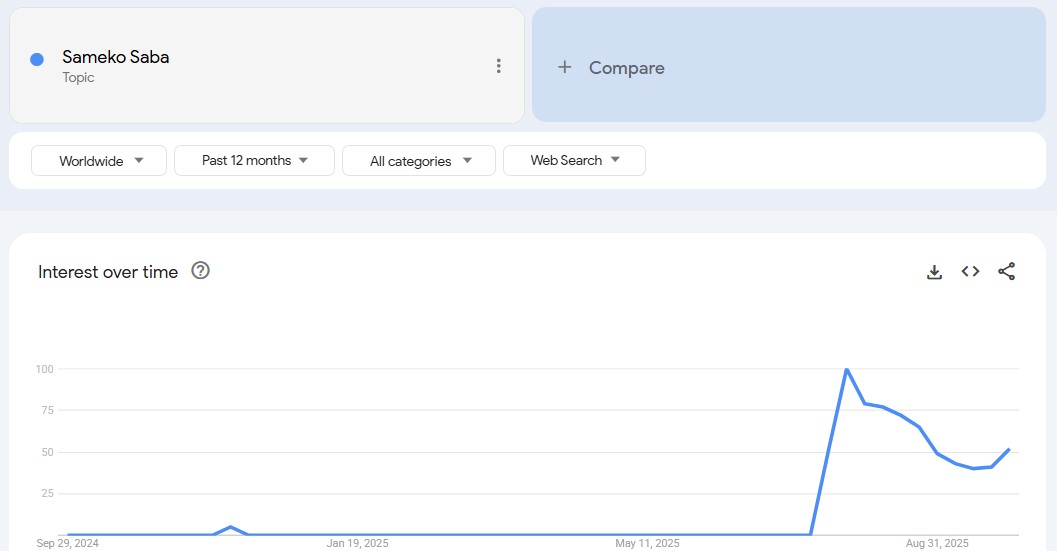Open the Past 12 months time range dropdown
Image resolution: width=1057 pixels, height=551 pixels.
click(x=254, y=161)
